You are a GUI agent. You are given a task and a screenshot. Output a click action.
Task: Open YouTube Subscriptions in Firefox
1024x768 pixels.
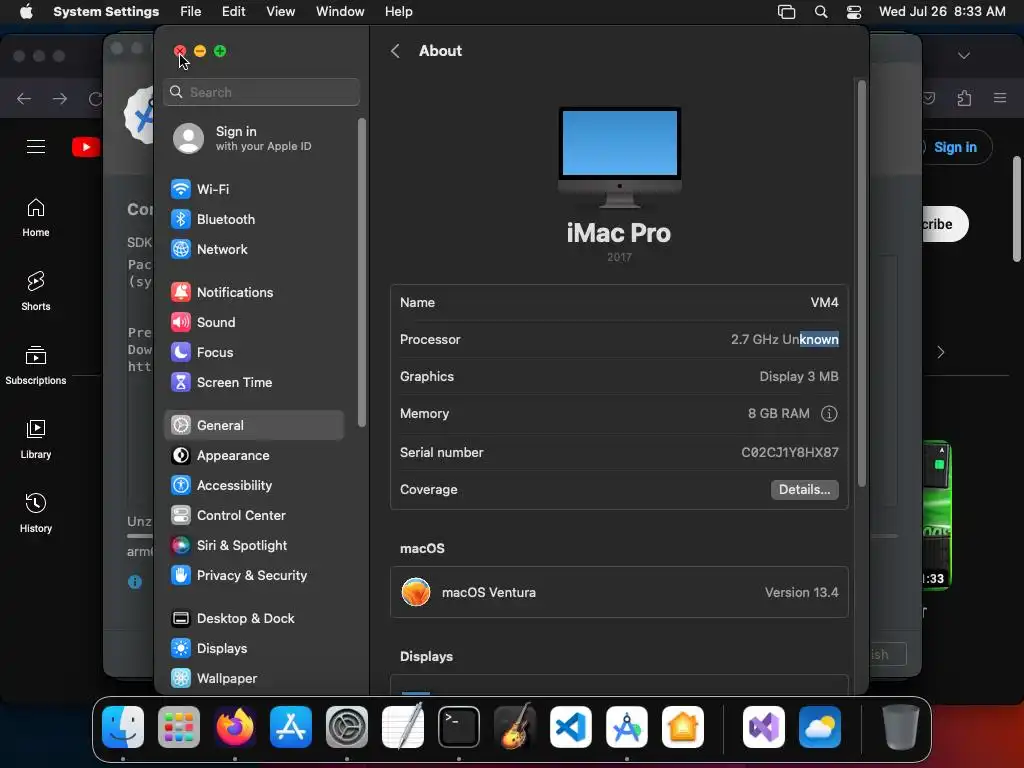[x=36, y=366]
